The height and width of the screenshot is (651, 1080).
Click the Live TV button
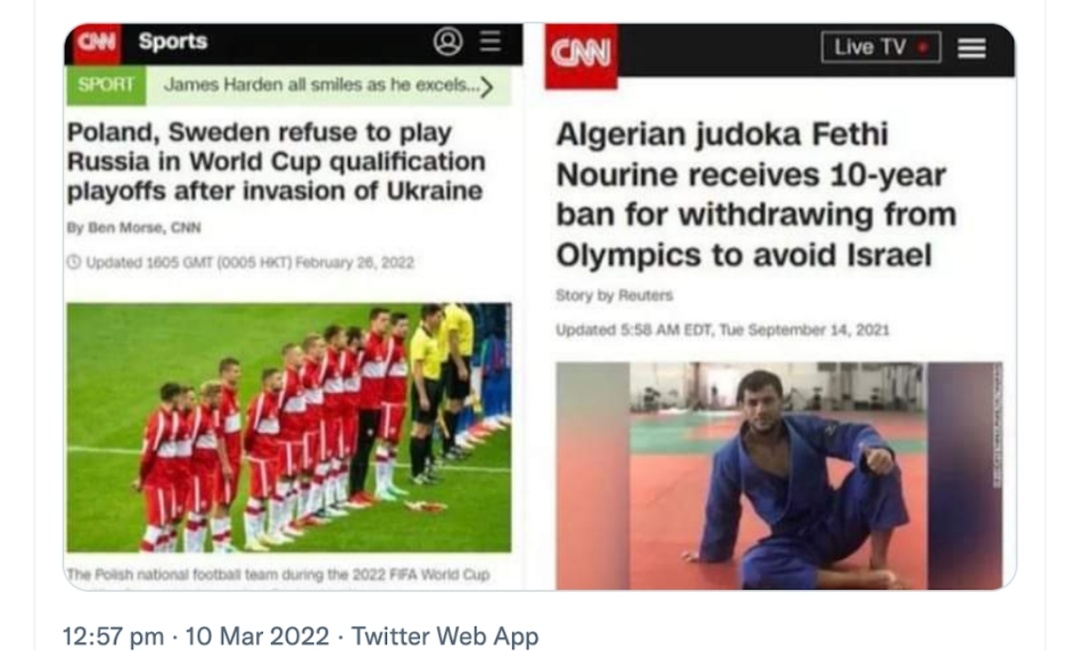coord(880,48)
